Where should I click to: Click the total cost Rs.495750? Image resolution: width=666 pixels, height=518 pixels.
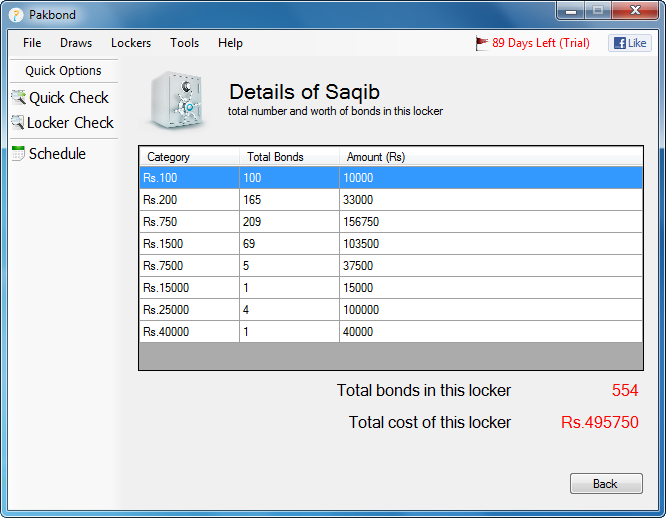(600, 422)
